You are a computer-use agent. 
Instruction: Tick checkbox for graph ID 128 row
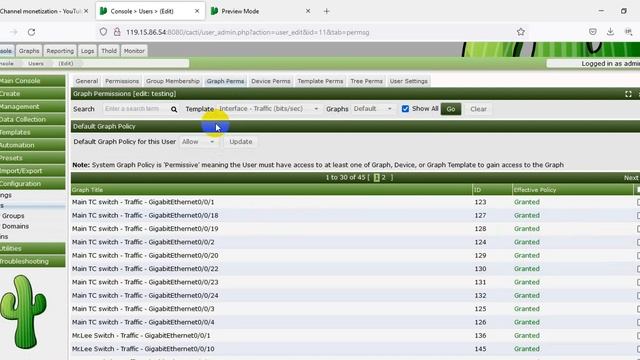(638, 229)
